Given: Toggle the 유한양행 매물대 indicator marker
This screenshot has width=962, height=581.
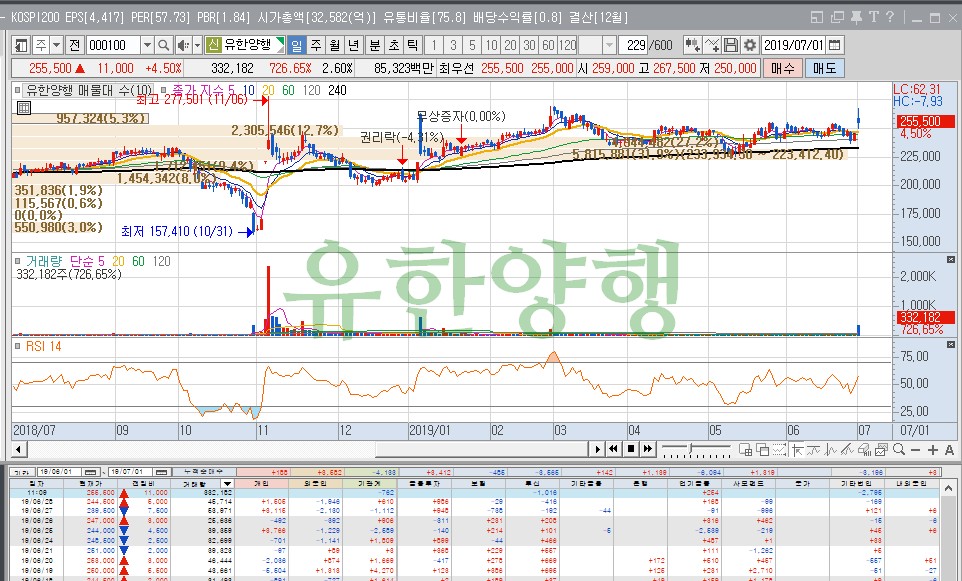Looking at the screenshot, I should (x=18, y=90).
